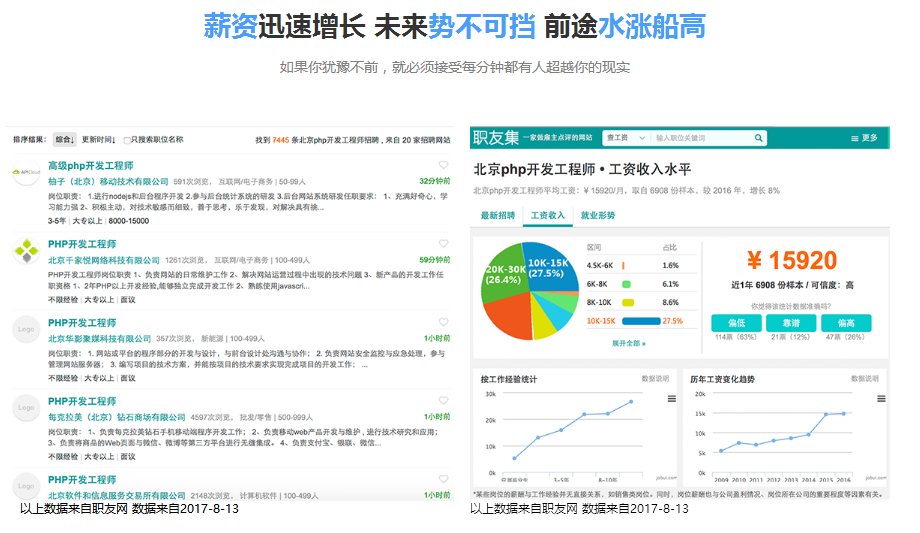Click the 职友集 site logo
Screen dimensions: 920x533
click(496, 137)
